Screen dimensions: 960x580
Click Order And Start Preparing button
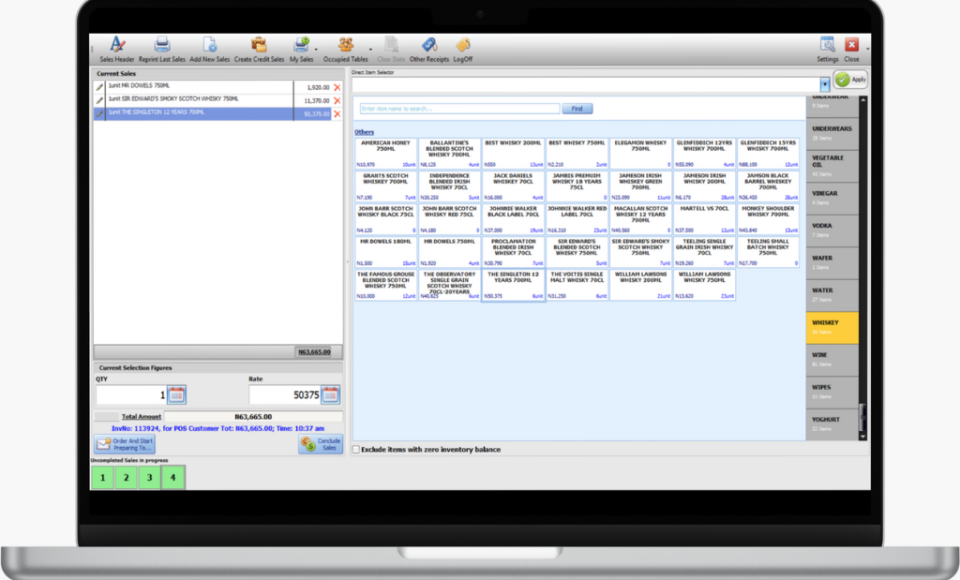pos(125,444)
